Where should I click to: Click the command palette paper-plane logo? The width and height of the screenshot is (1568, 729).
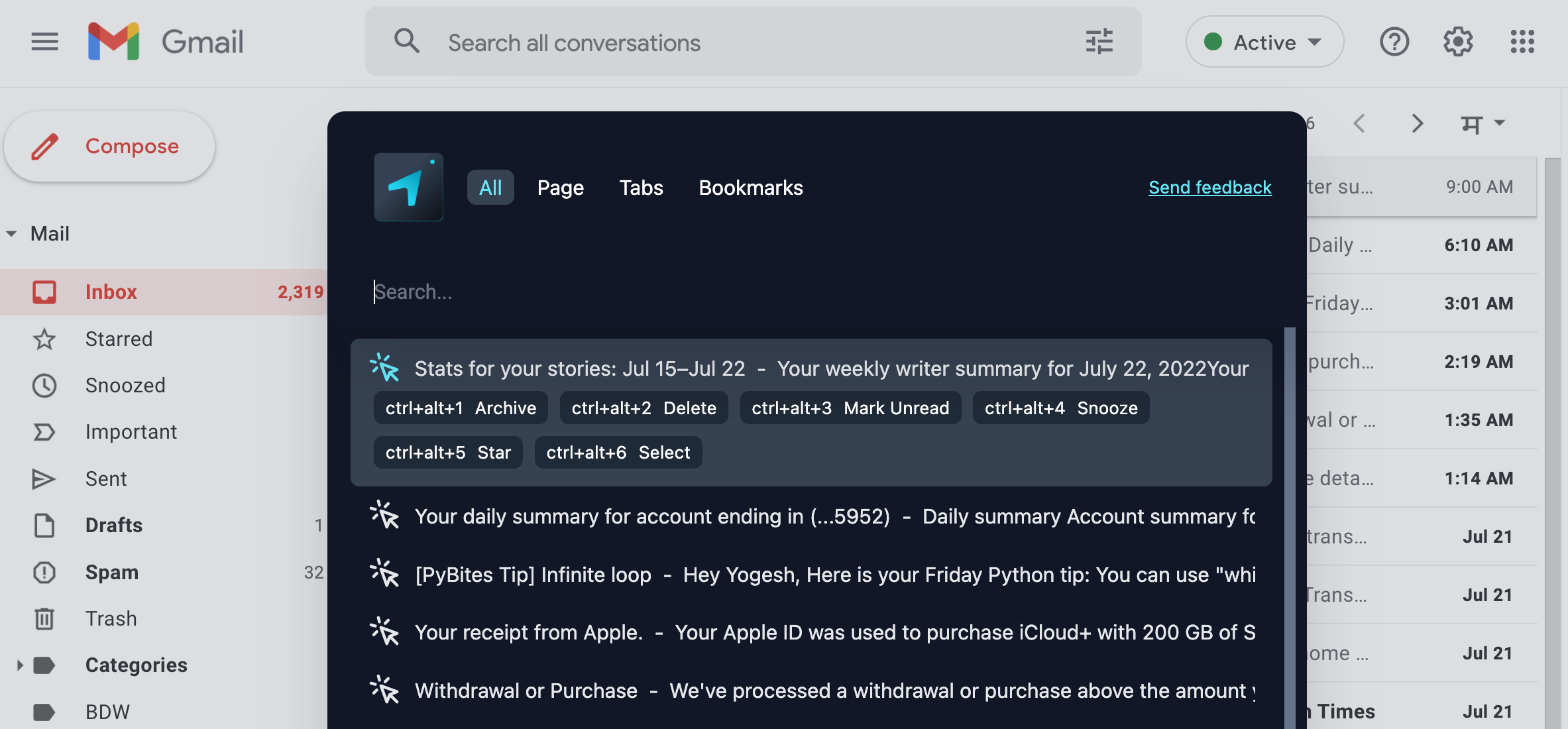tap(408, 188)
